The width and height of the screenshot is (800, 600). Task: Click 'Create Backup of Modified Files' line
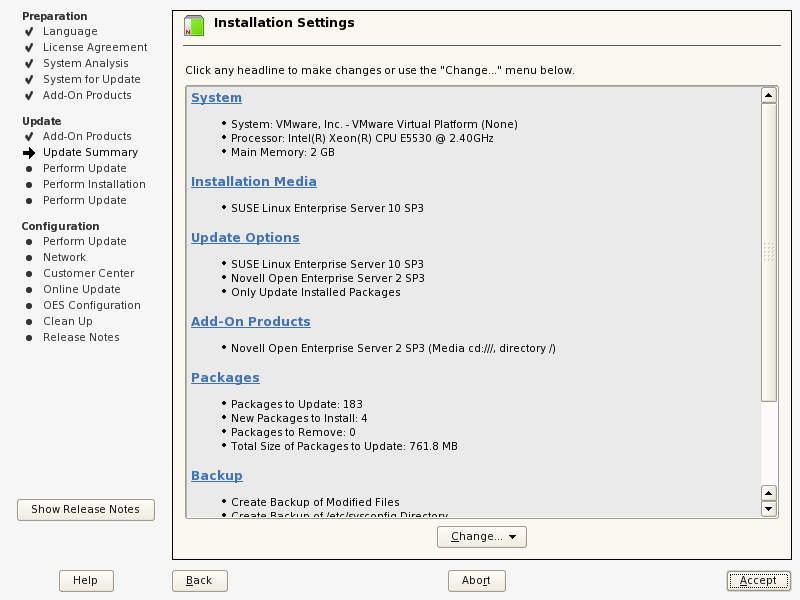315,502
